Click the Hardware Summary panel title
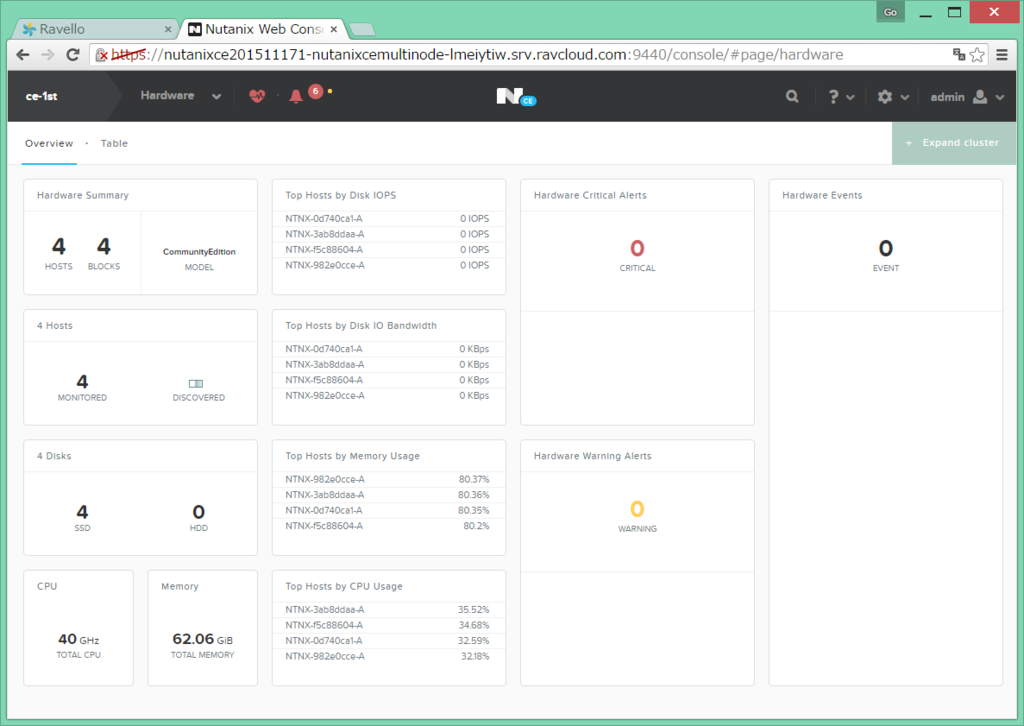The width and height of the screenshot is (1024, 726). tap(83, 195)
